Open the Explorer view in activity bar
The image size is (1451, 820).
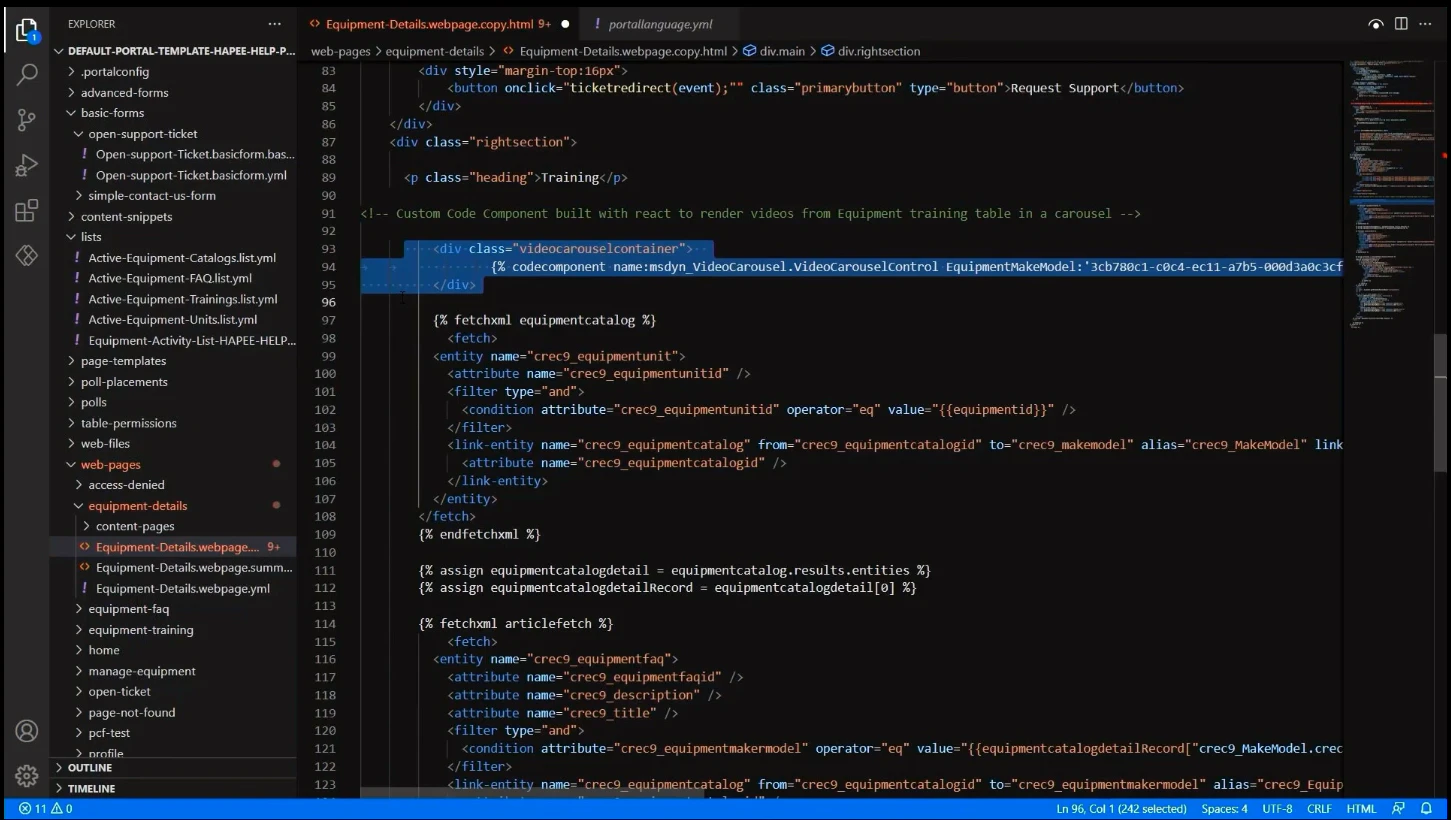coord(27,29)
